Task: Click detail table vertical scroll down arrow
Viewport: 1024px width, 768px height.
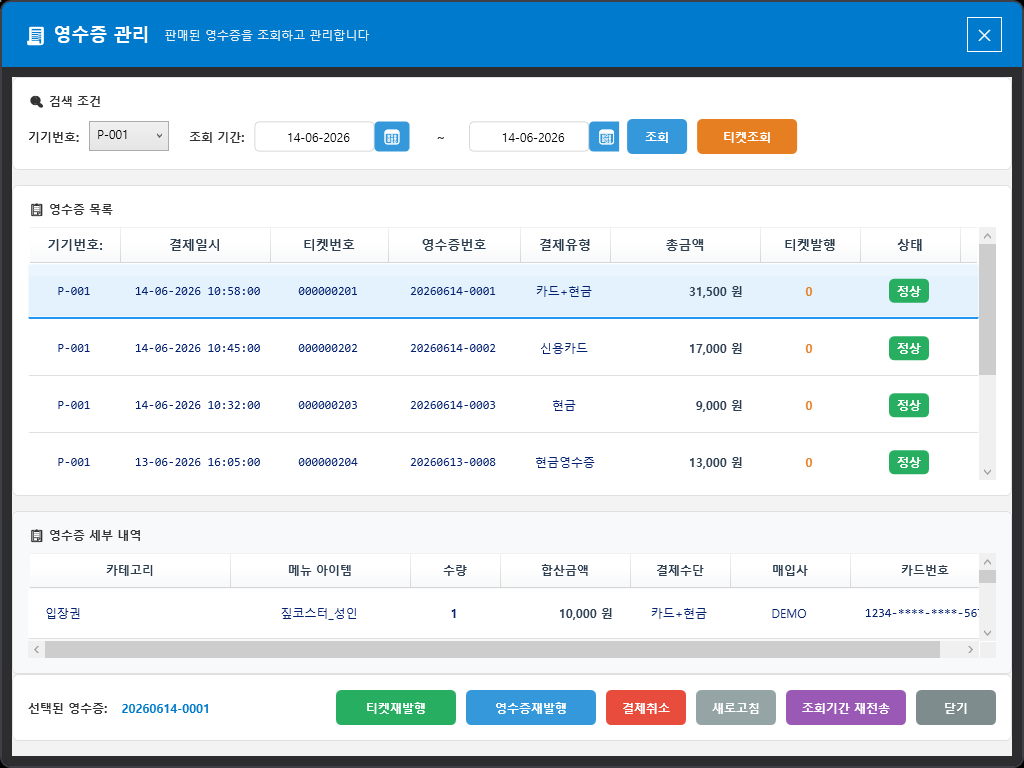Action: coord(987,632)
